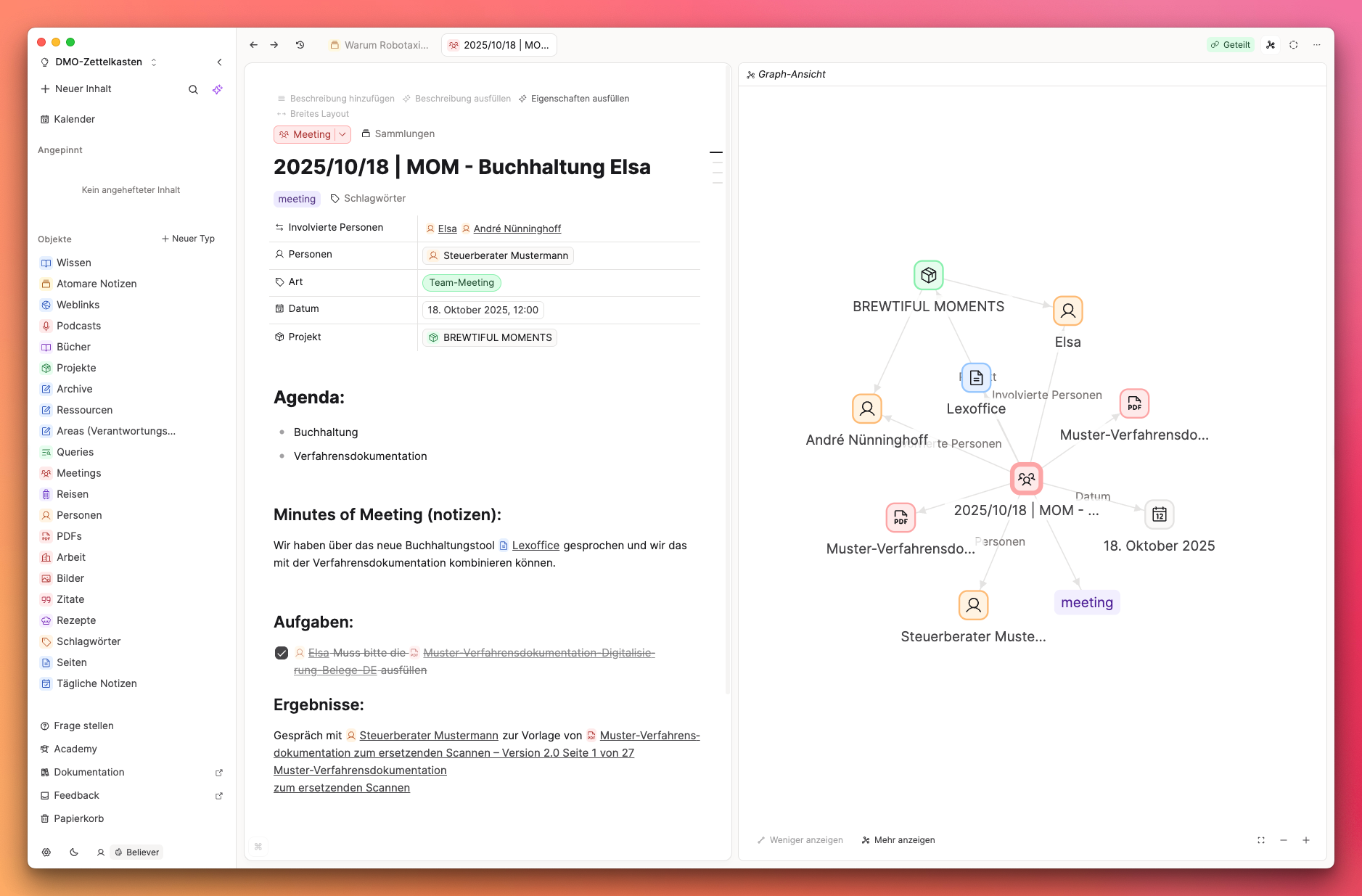The image size is (1362, 896).
Task: Switch to the Warum Robotaxi tab
Action: 380,45
